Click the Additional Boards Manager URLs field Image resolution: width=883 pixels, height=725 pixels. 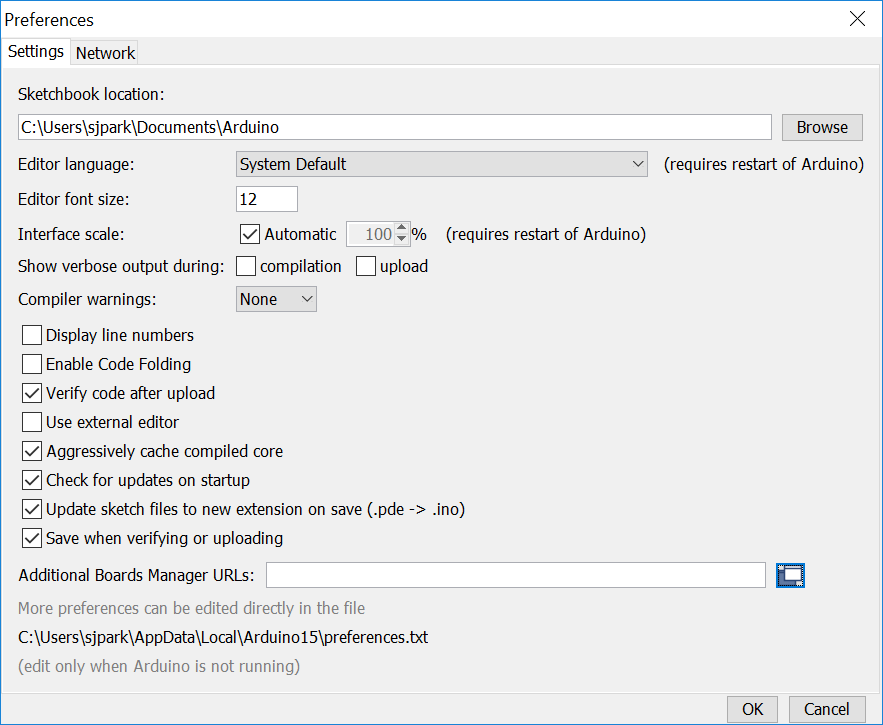pyautogui.click(x=515, y=575)
